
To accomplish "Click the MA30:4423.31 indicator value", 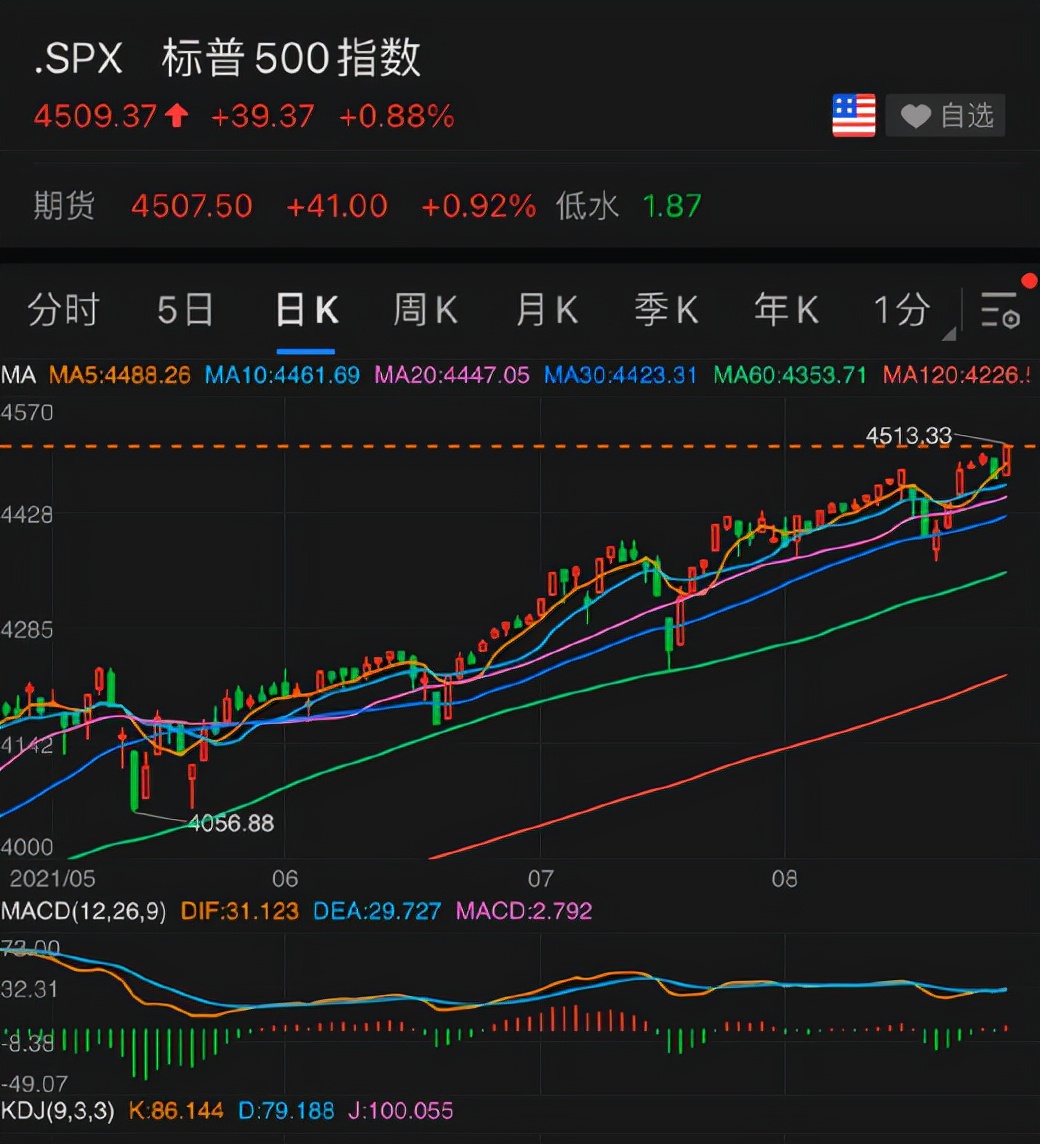I will [x=620, y=375].
